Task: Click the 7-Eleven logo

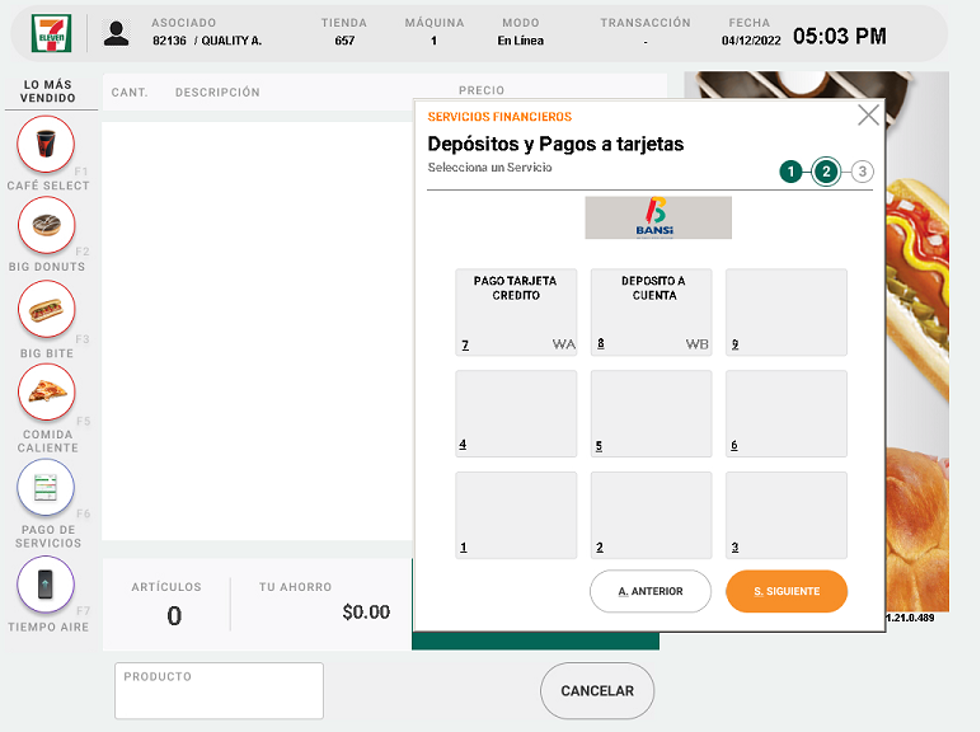Action: click(x=51, y=33)
